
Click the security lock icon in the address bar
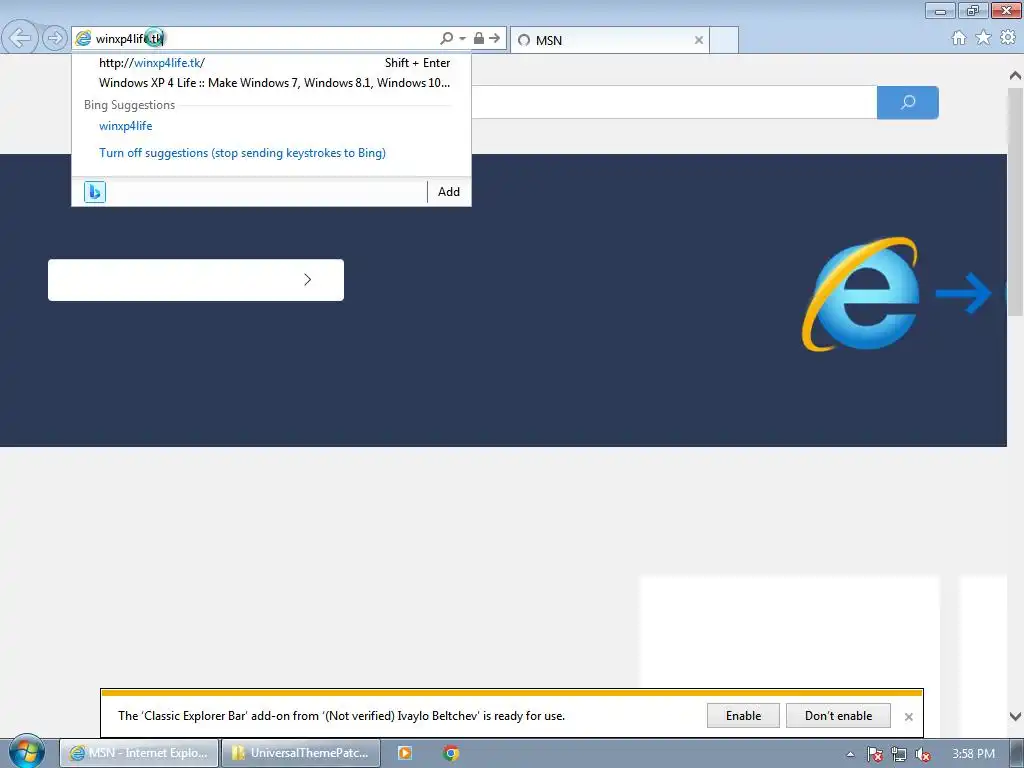point(479,39)
